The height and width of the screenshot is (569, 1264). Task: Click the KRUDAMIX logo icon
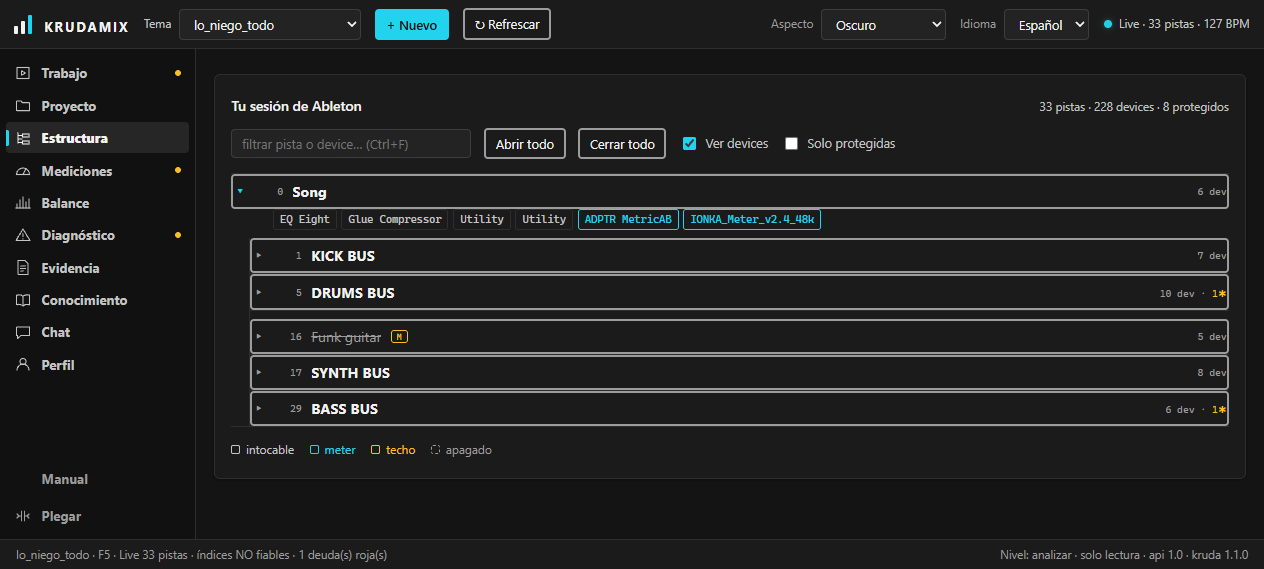23,25
